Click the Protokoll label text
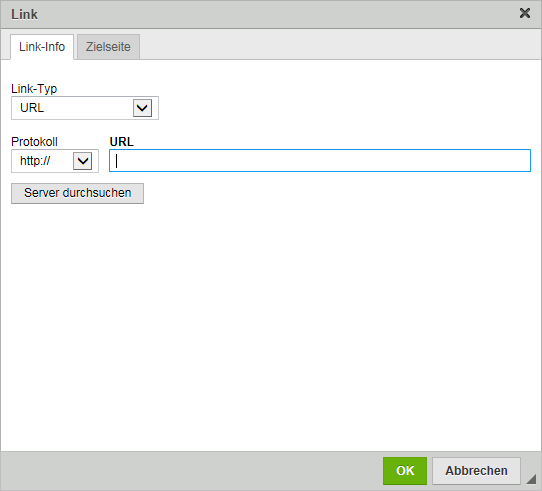 pos(34,142)
